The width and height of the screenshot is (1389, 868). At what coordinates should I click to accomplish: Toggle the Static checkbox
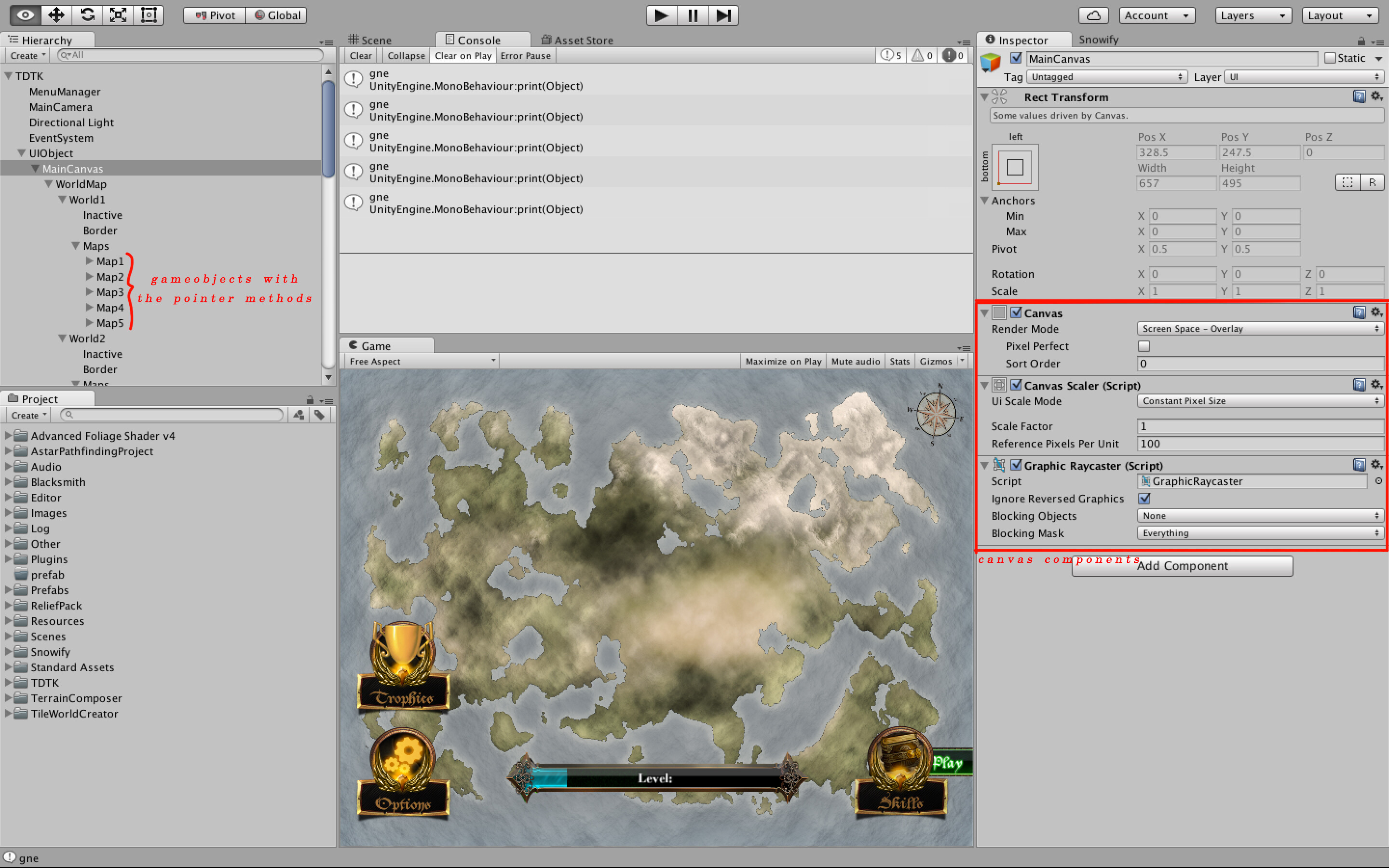(1330, 58)
